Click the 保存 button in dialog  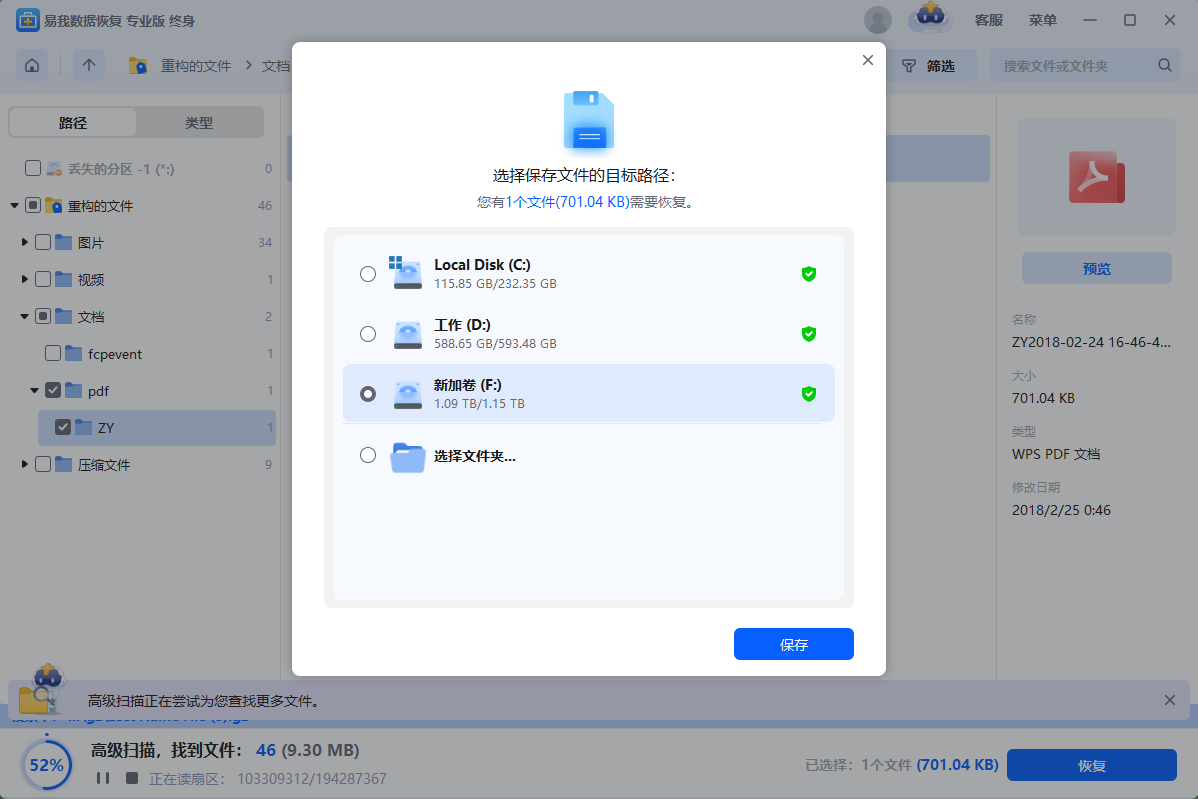pos(793,645)
